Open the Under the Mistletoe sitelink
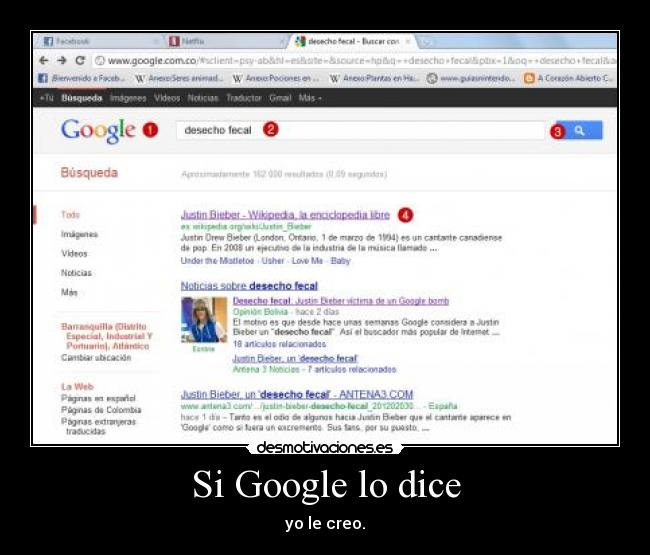This screenshot has height=555, width=650. tap(217, 261)
